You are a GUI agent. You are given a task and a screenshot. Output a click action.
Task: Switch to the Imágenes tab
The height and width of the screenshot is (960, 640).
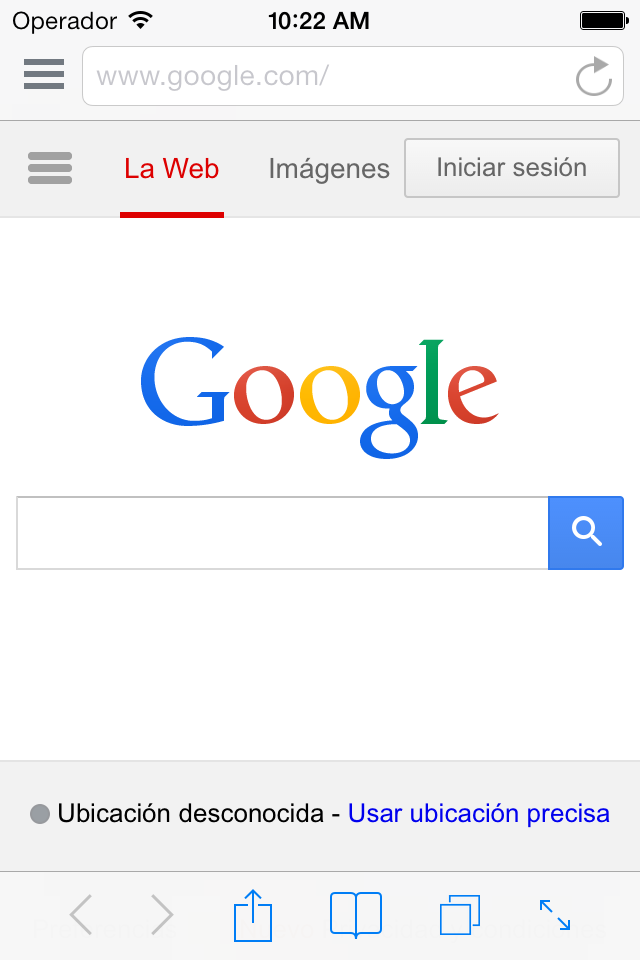[x=329, y=169]
